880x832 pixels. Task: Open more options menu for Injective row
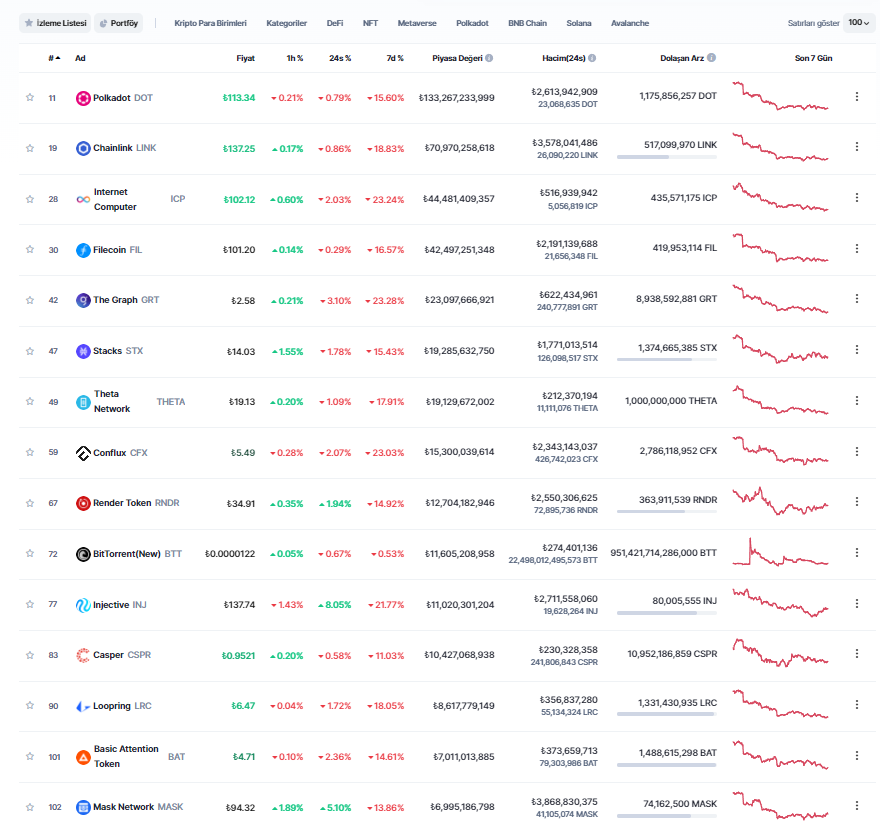856,604
